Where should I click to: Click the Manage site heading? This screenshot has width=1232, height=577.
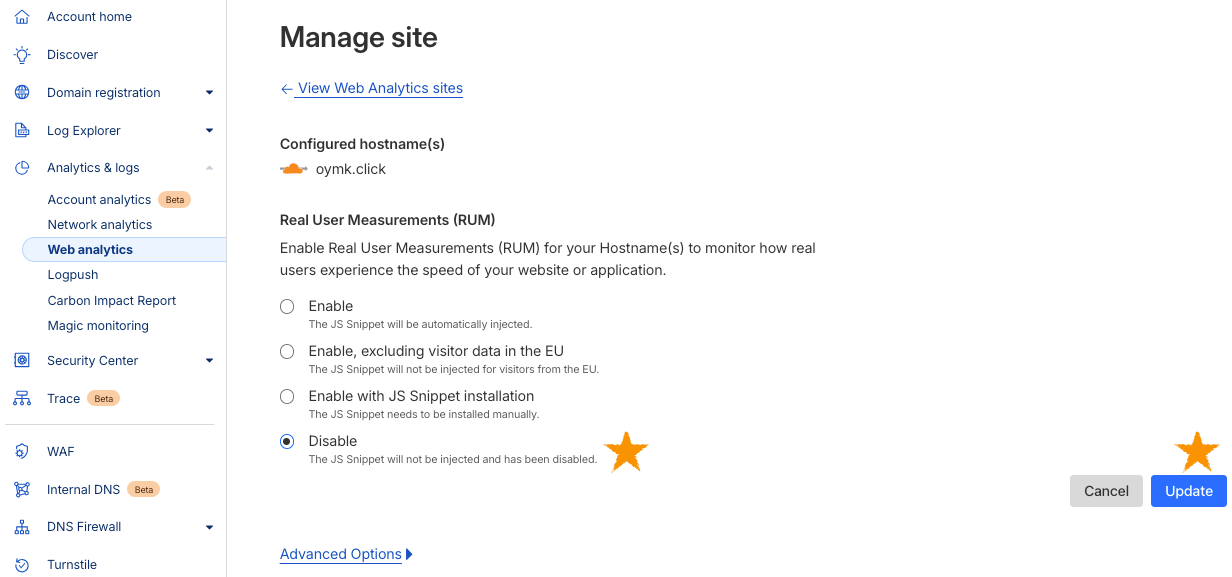coord(359,37)
